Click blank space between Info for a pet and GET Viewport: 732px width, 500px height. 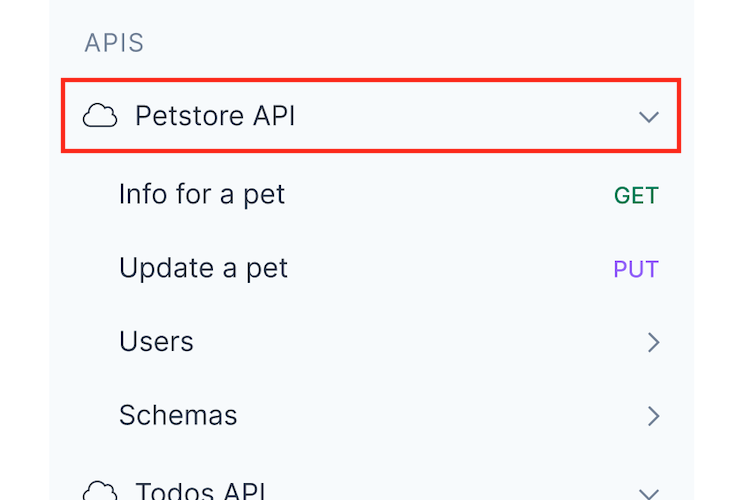[450, 195]
